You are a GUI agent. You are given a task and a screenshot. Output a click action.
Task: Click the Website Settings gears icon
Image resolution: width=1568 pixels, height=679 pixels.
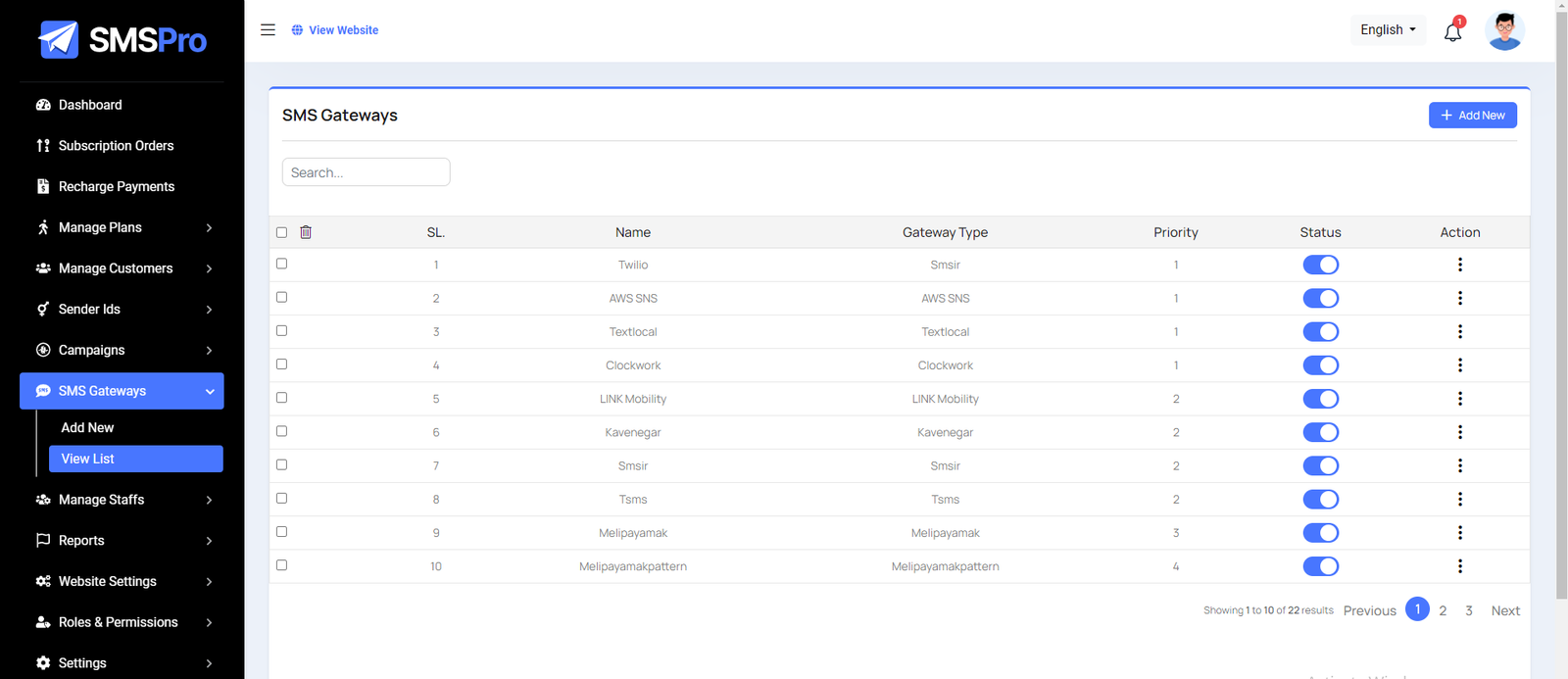tap(43, 581)
